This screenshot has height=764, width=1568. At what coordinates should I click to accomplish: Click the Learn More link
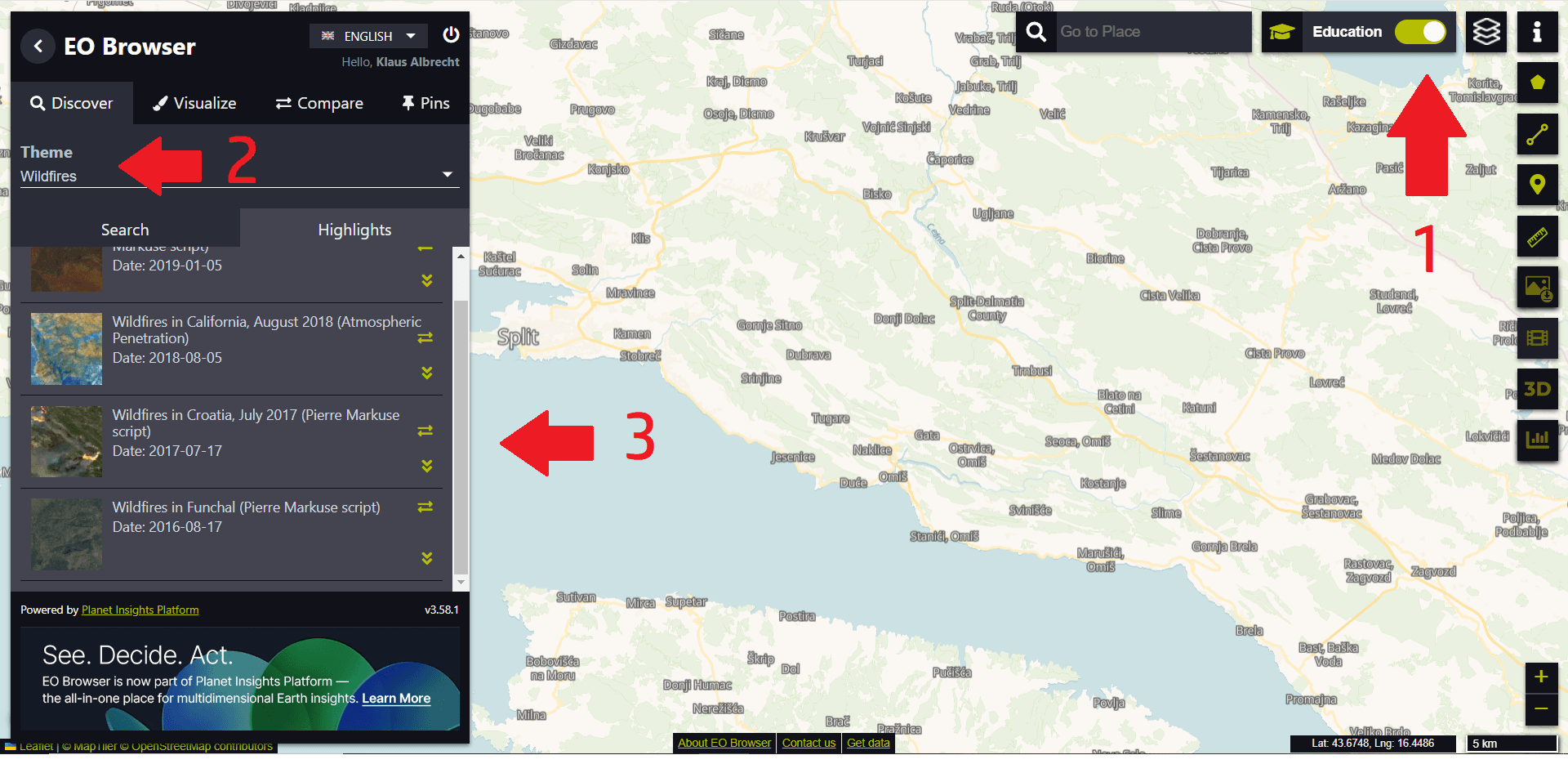point(396,699)
